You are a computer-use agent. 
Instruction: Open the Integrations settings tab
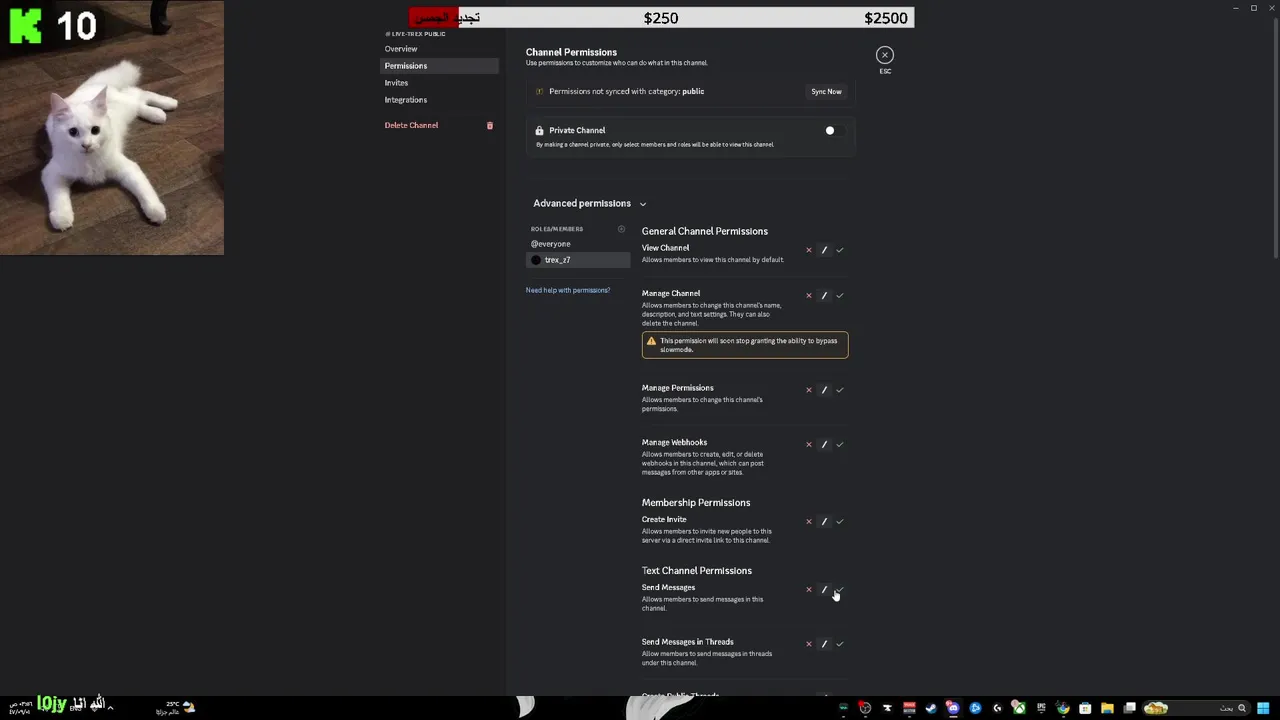(440, 100)
